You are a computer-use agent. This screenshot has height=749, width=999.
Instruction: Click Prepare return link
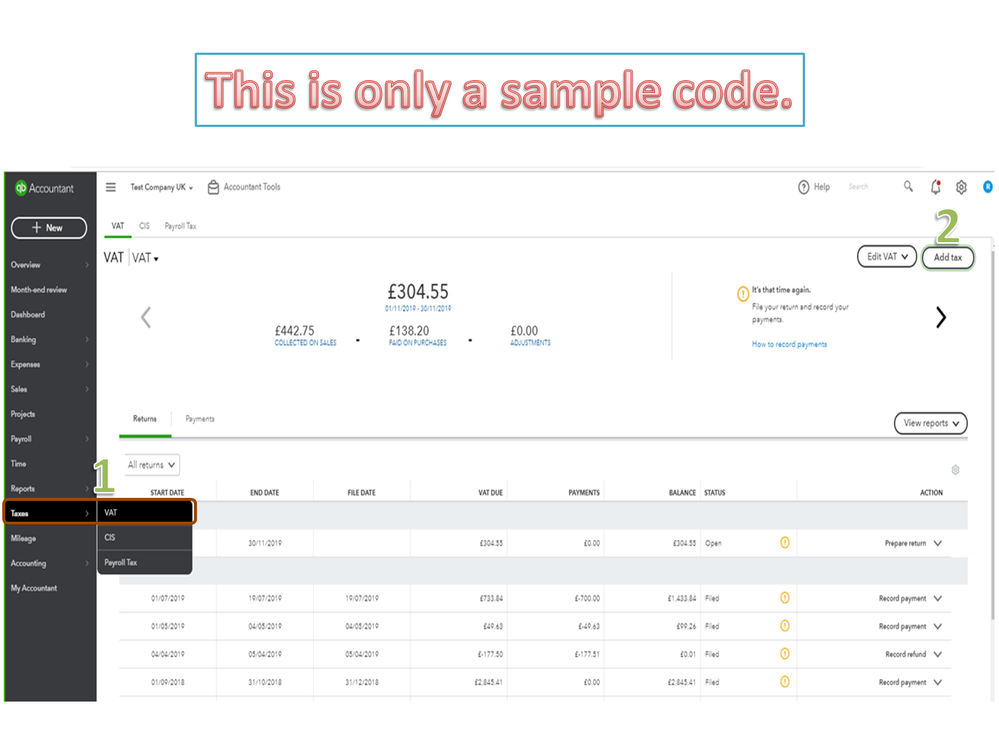pyautogui.click(x=905, y=543)
